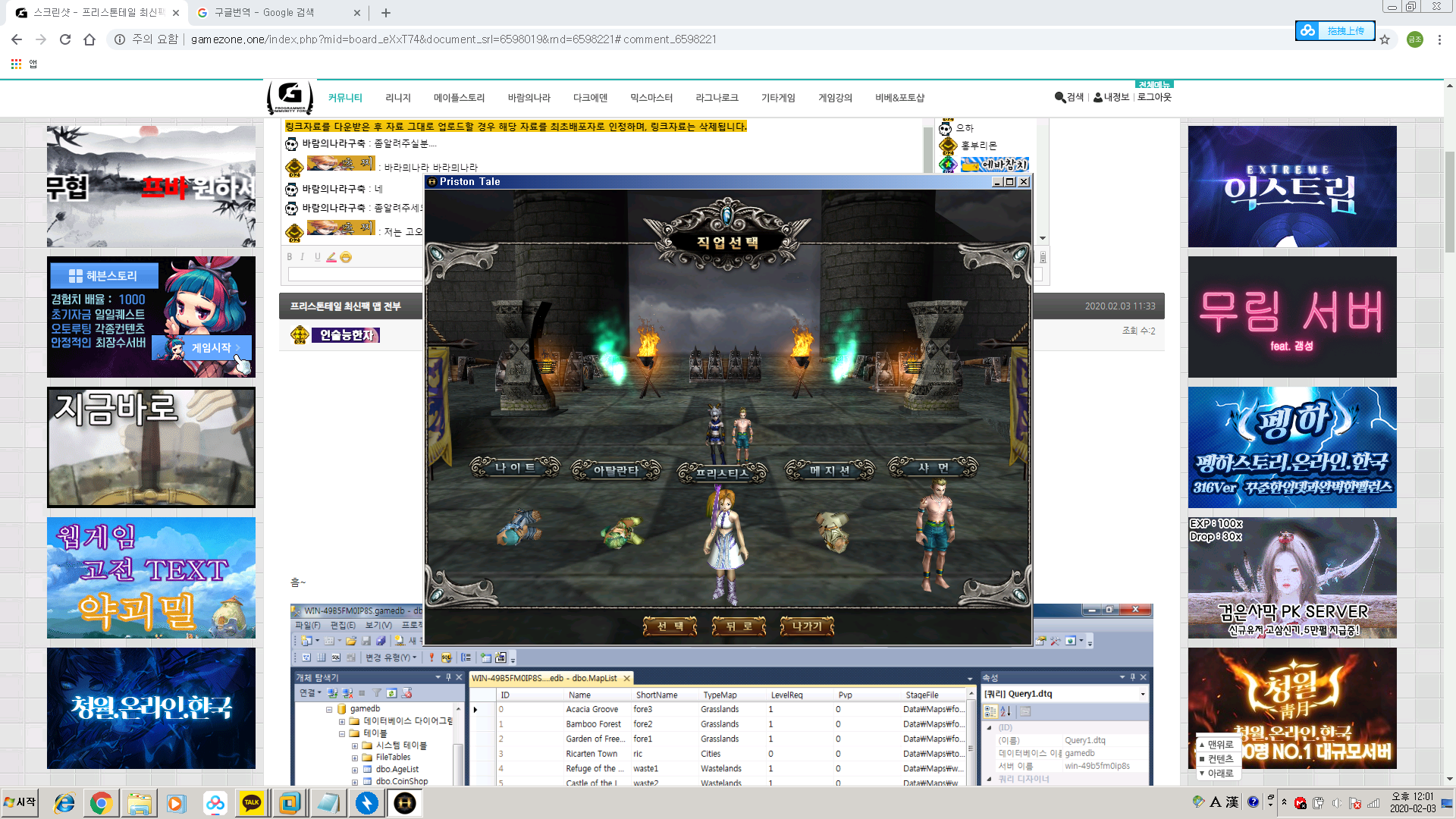1456x819 pixels.
Task: Click the Show SQL pane icon
Action: pyautogui.click(x=336, y=657)
